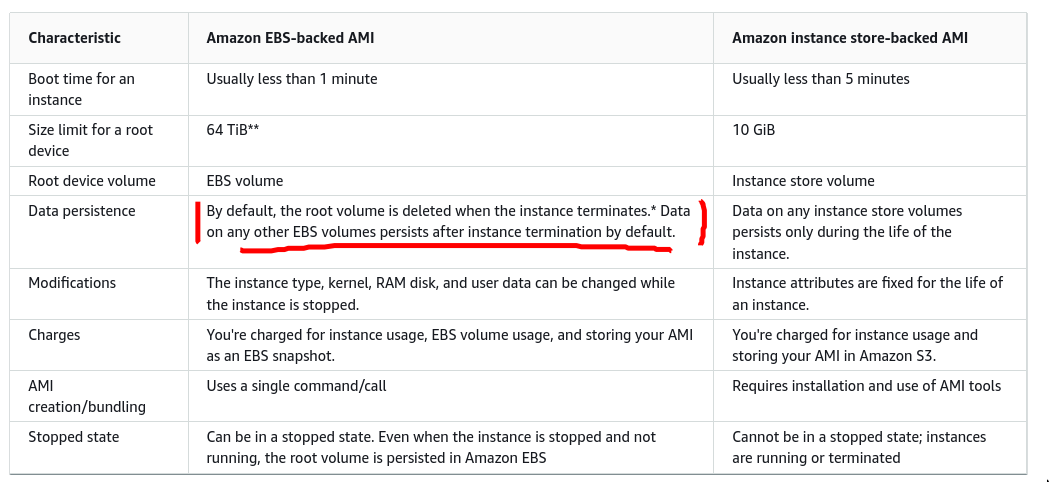Image resolution: width=1049 pixels, height=482 pixels.
Task: Click the "Instance store volume" cell
Action: point(803,181)
